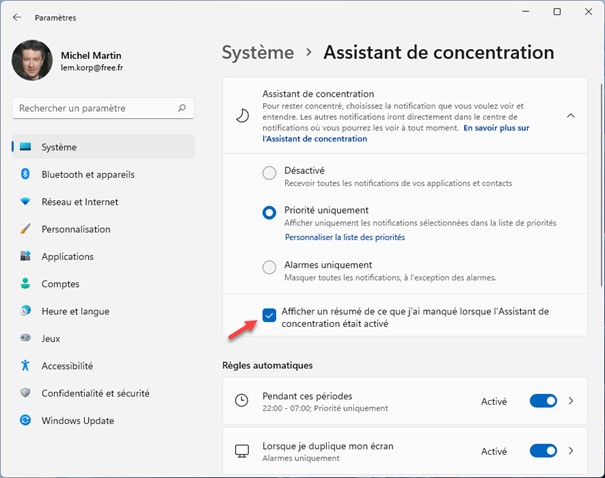Screen dimensions: 605x478
Task: Click Système in the breadcrumb header
Action: coord(258,52)
